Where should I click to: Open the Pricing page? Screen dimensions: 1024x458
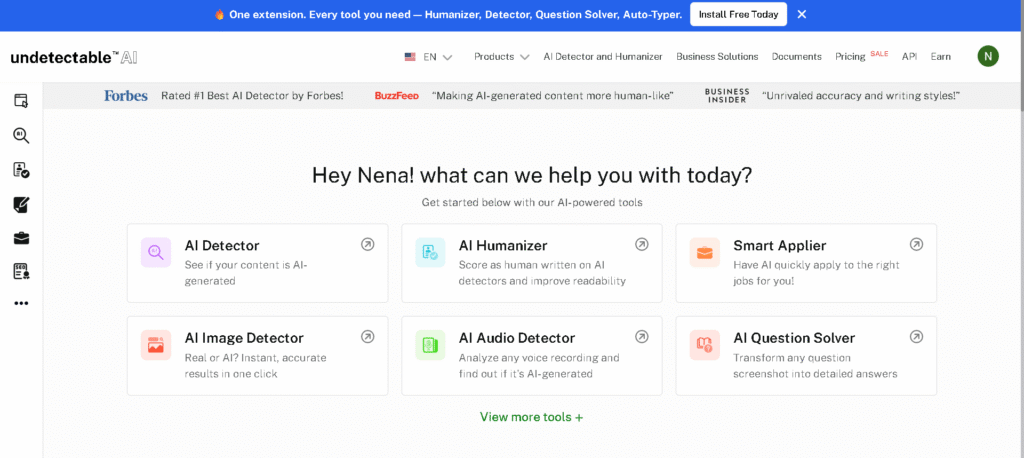click(x=850, y=57)
